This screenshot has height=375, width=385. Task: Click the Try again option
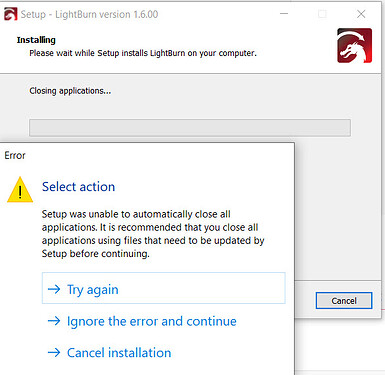coord(163,288)
